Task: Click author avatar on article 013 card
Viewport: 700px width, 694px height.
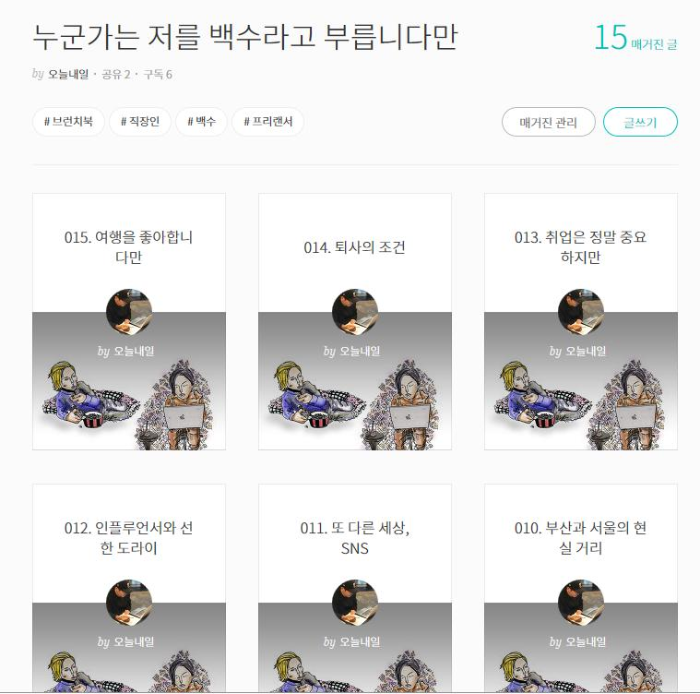Action: coord(581,312)
